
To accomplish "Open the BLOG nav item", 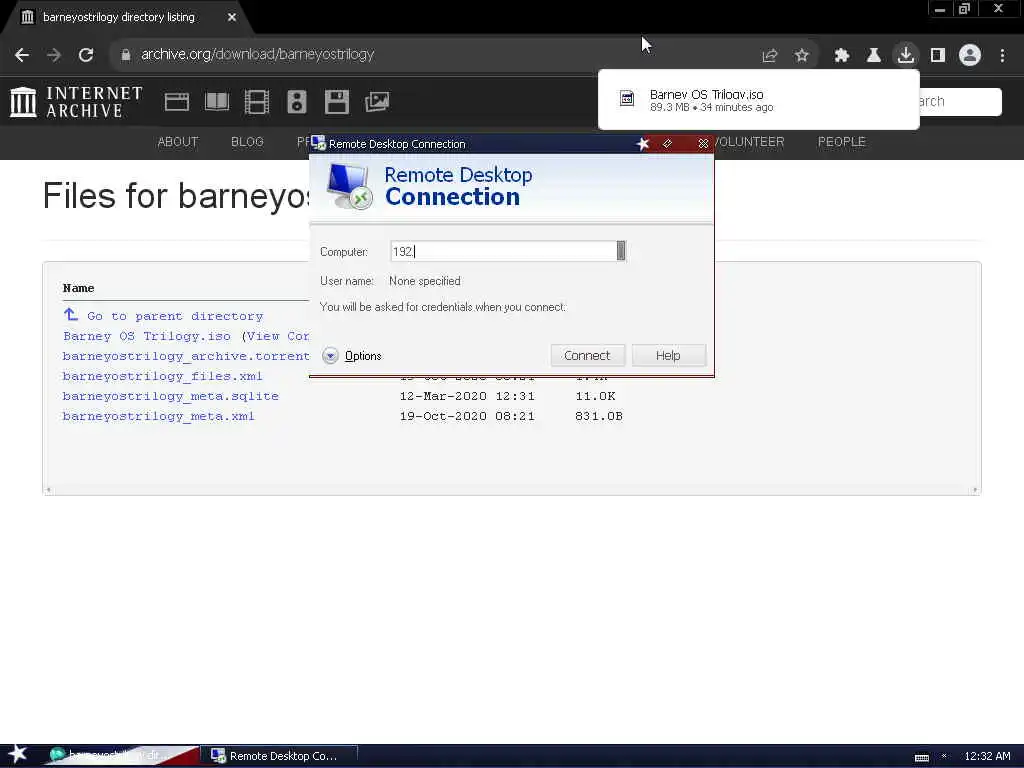I will (x=248, y=142).
